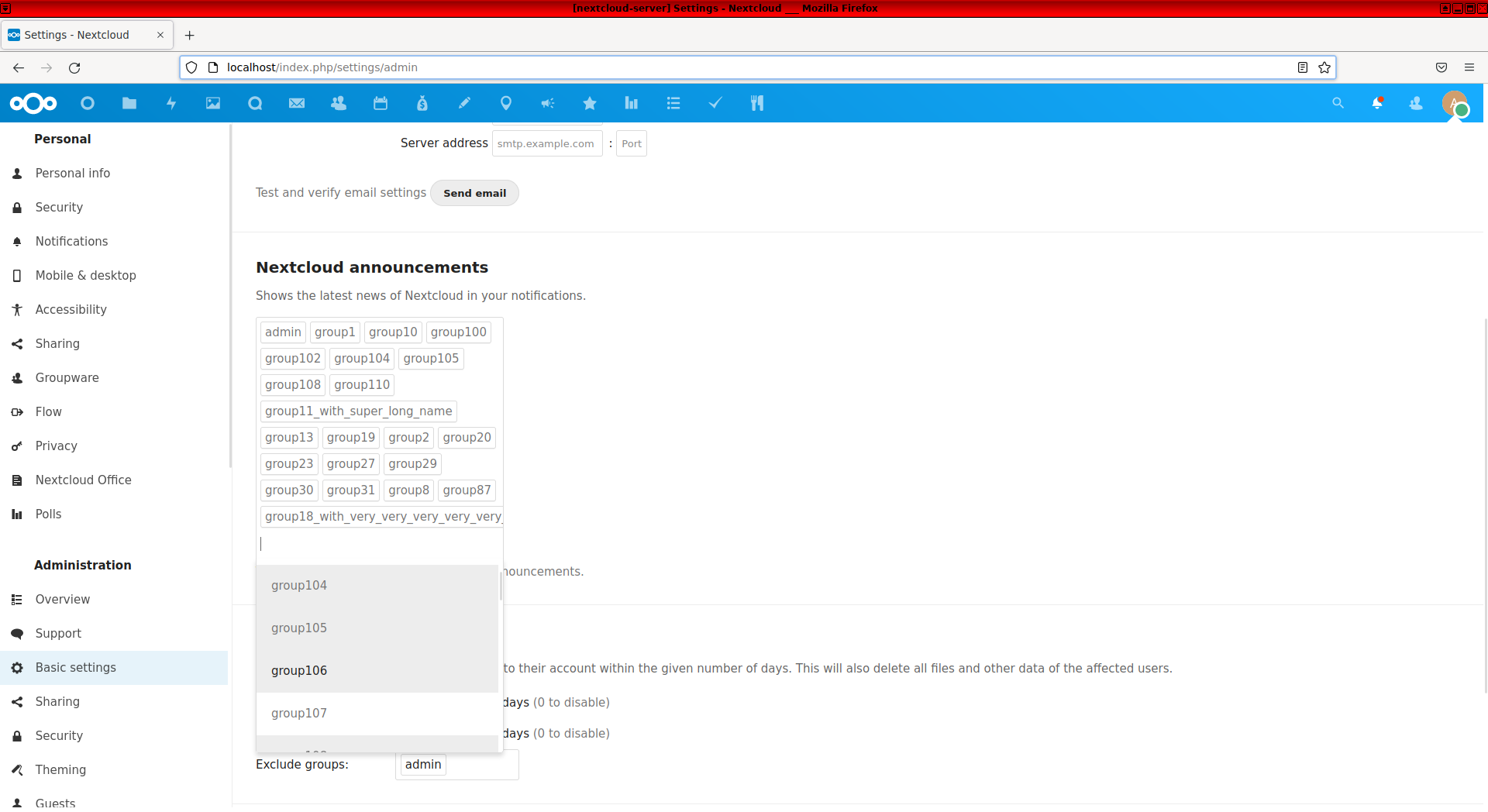
Task: Open the Maps app (location pin icon)
Action: pyautogui.click(x=506, y=103)
